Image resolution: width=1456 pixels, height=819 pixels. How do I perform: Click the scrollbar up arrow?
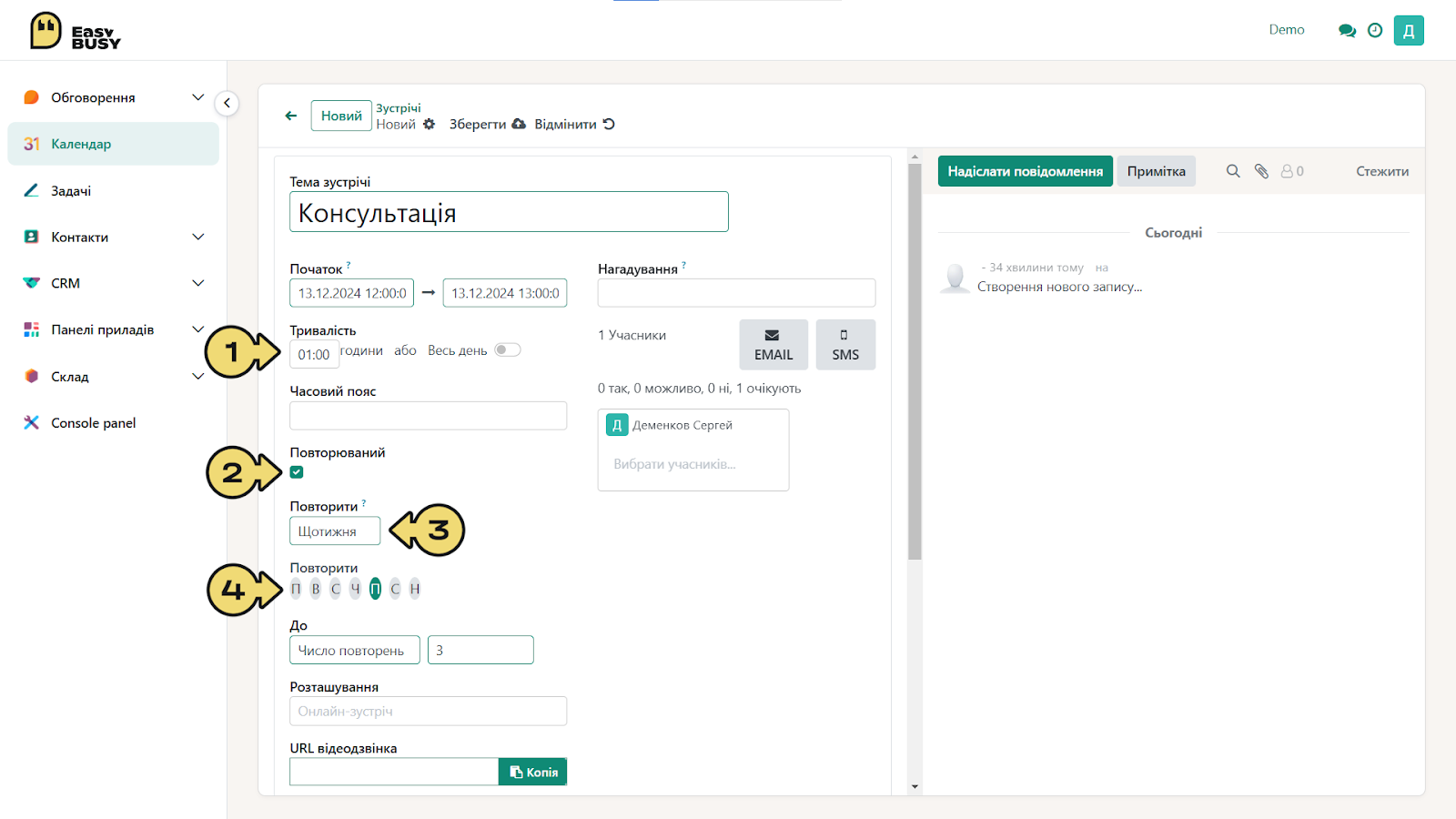tap(915, 157)
